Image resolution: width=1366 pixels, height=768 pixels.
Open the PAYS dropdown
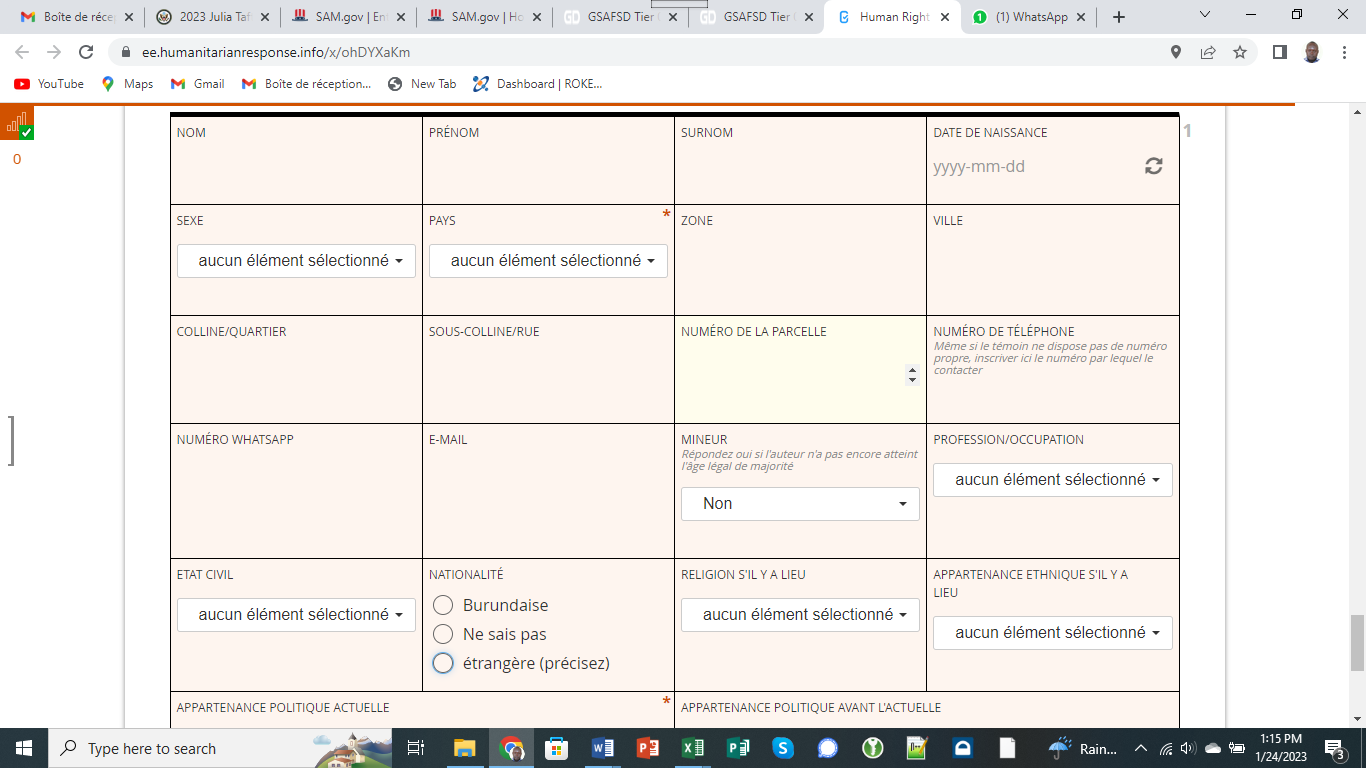click(x=548, y=261)
